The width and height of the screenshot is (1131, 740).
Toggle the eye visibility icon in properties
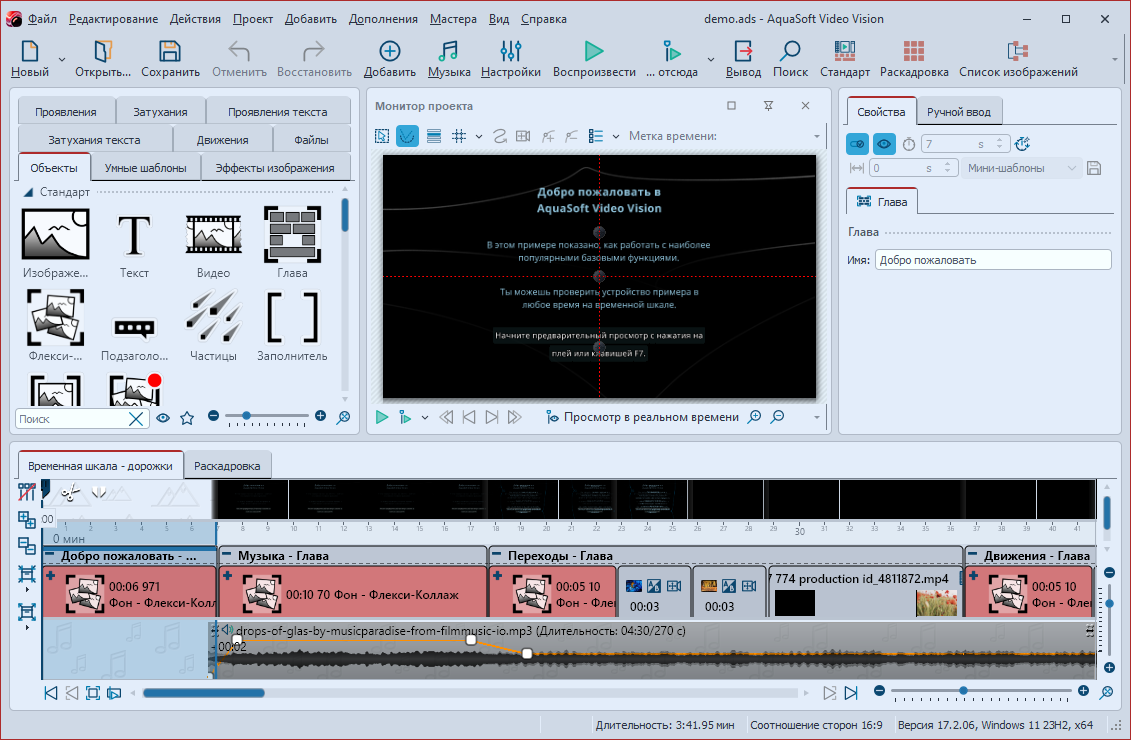click(884, 144)
